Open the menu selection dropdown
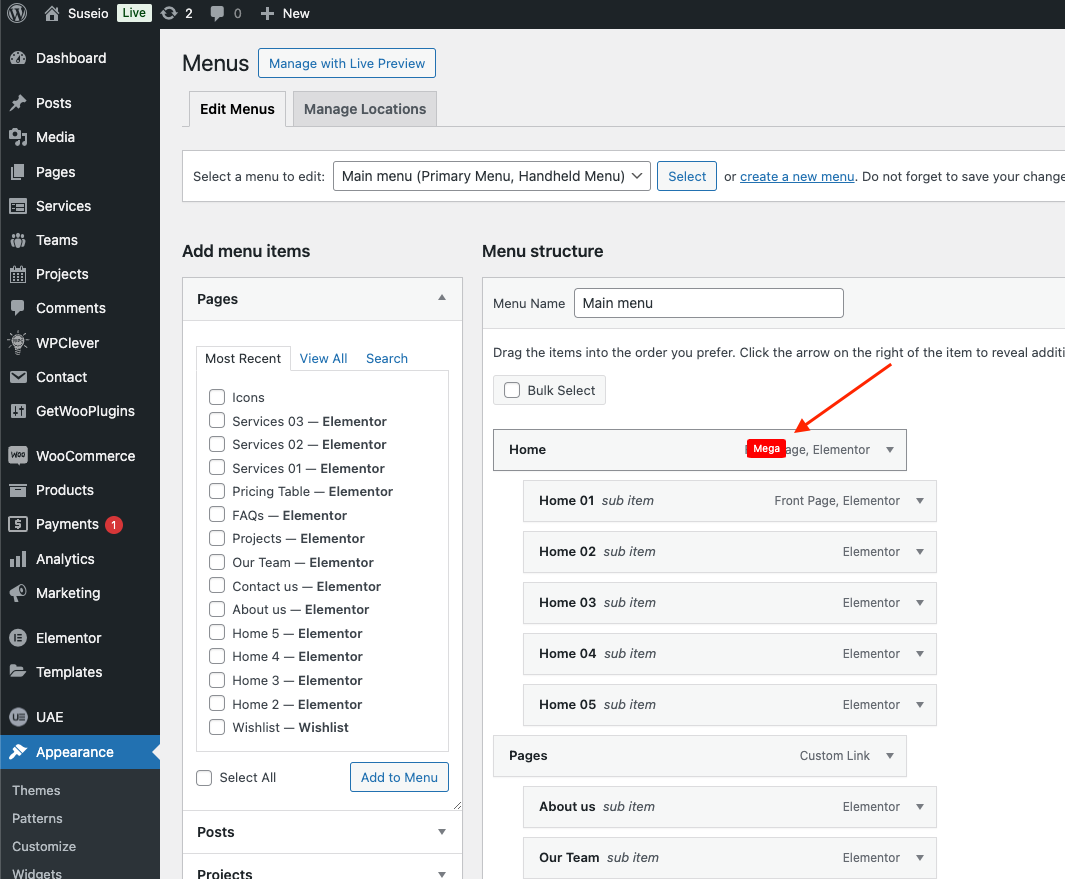Image resolution: width=1065 pixels, height=879 pixels. pyautogui.click(x=492, y=176)
